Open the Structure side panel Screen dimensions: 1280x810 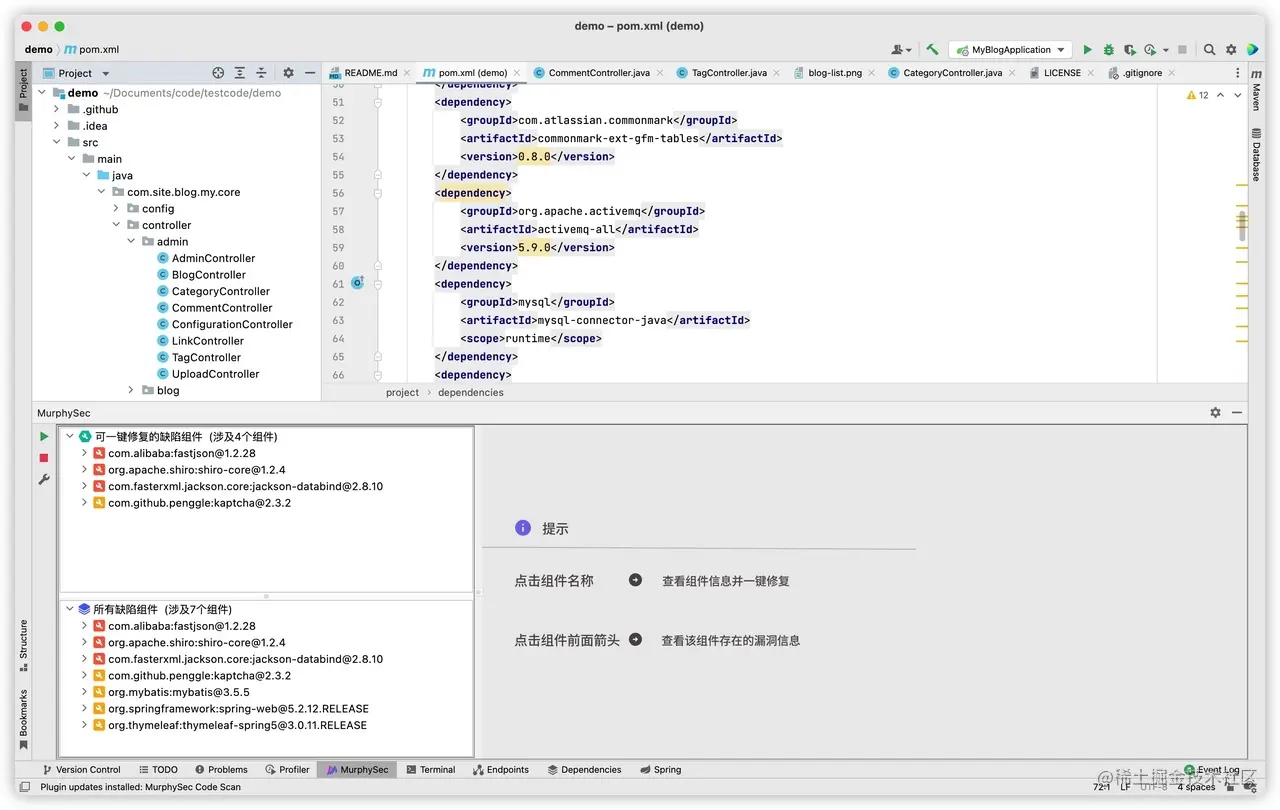pyautogui.click(x=23, y=645)
